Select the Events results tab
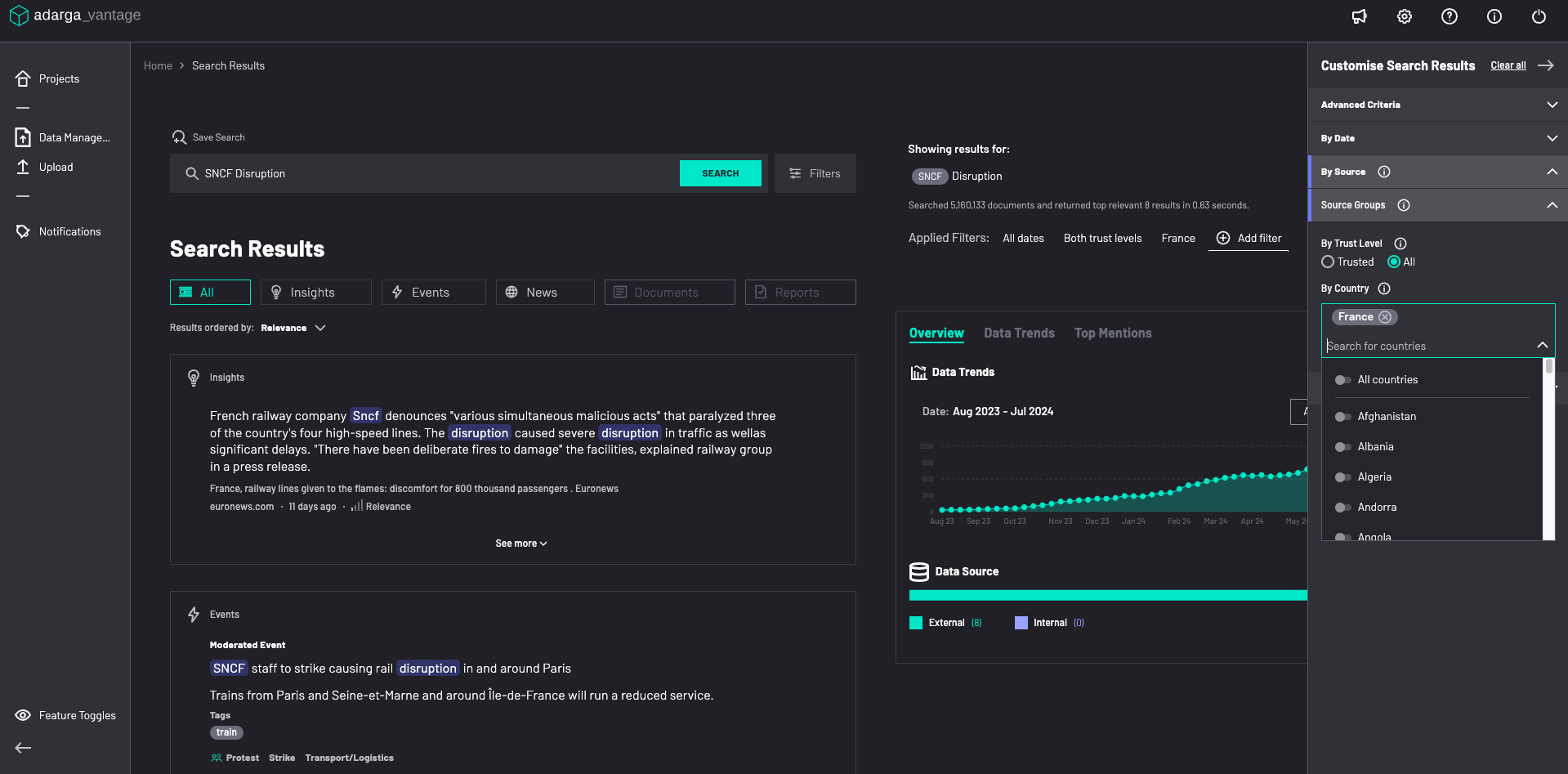 [x=433, y=292]
